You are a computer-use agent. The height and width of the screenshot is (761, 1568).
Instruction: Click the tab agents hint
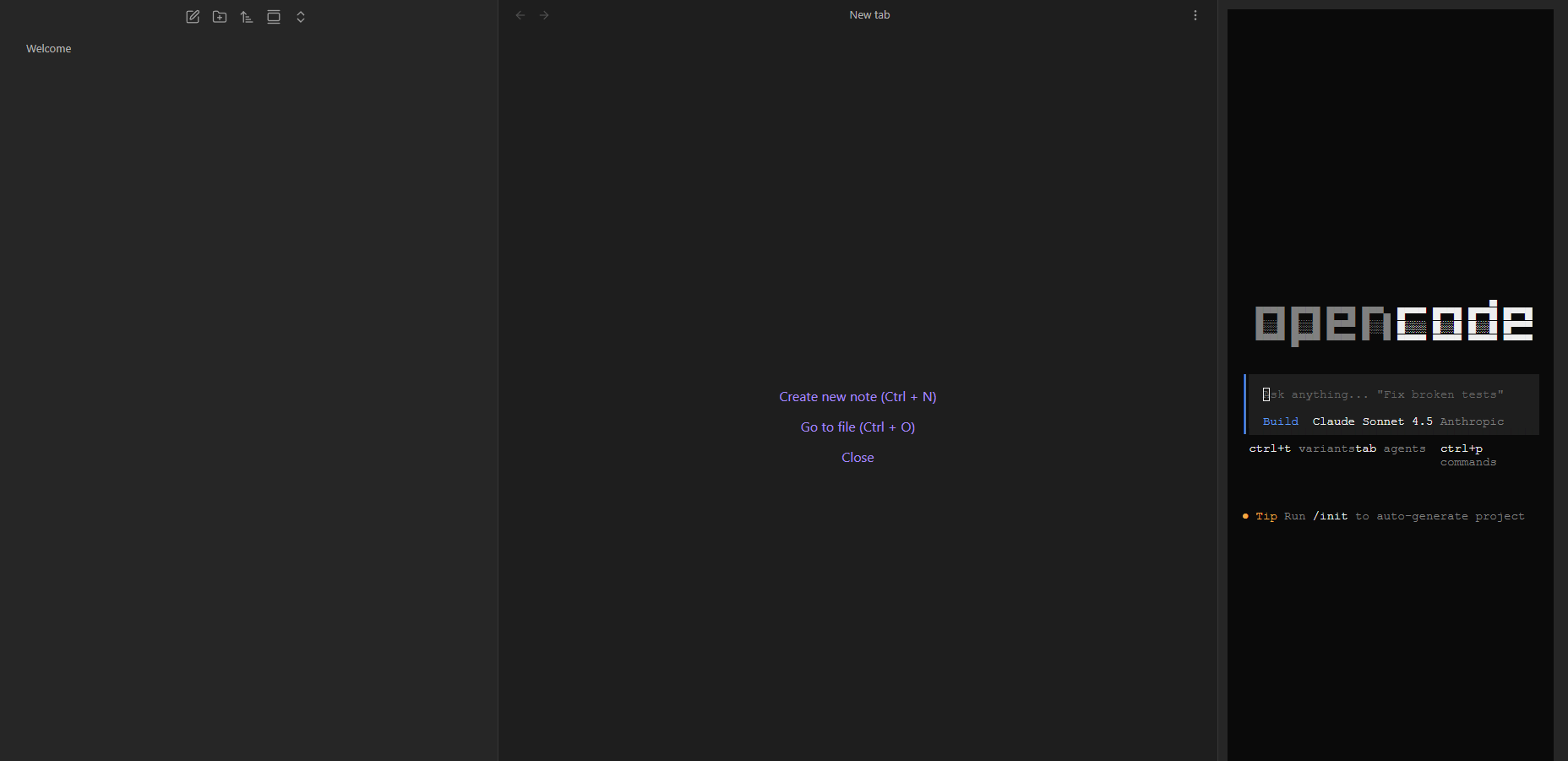pos(1391,448)
